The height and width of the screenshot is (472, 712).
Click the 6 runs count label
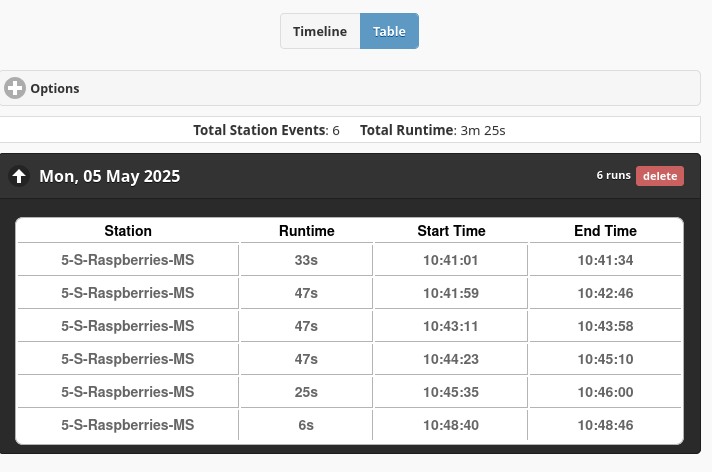613,175
